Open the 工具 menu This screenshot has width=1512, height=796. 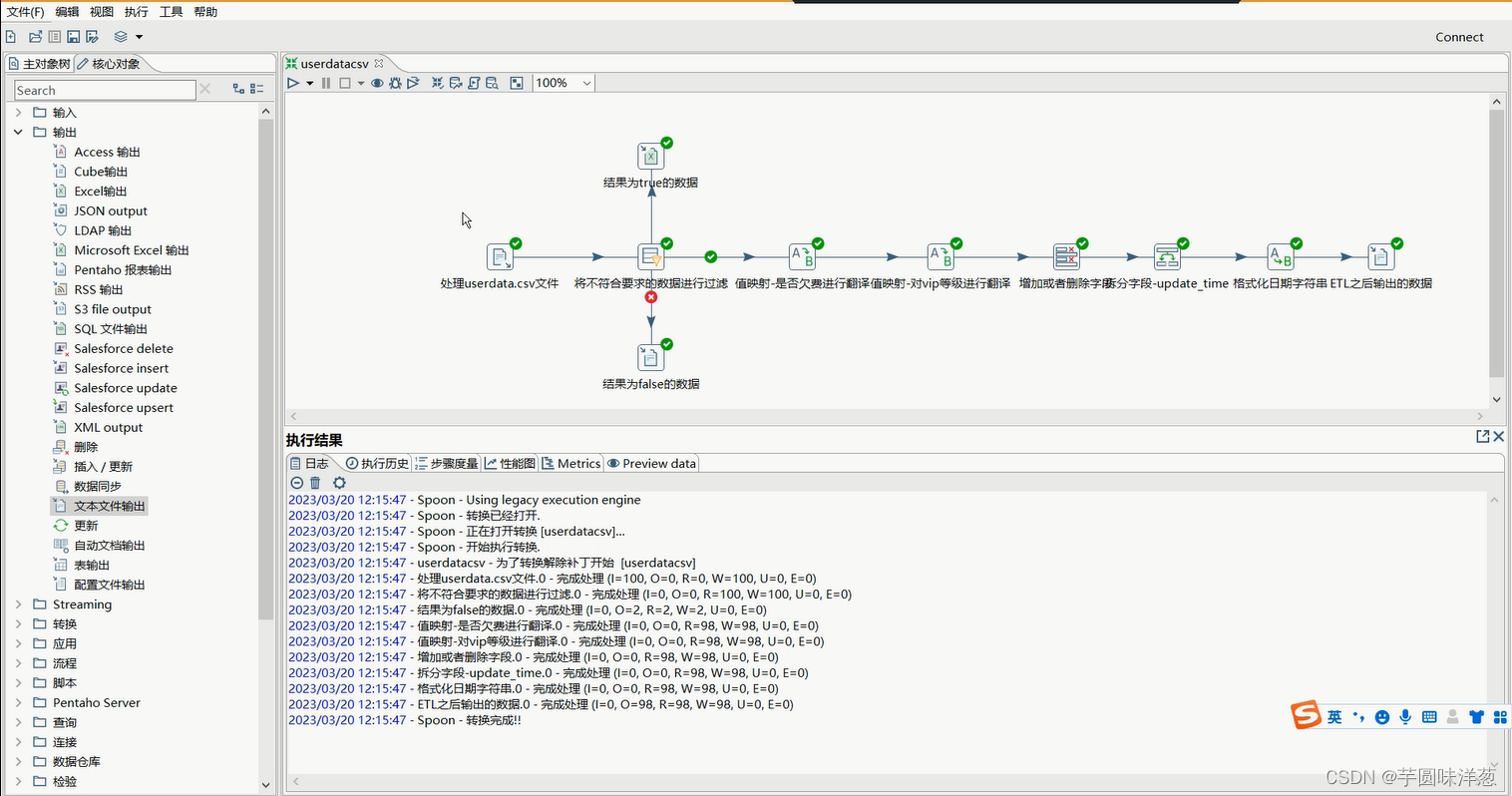click(x=172, y=12)
